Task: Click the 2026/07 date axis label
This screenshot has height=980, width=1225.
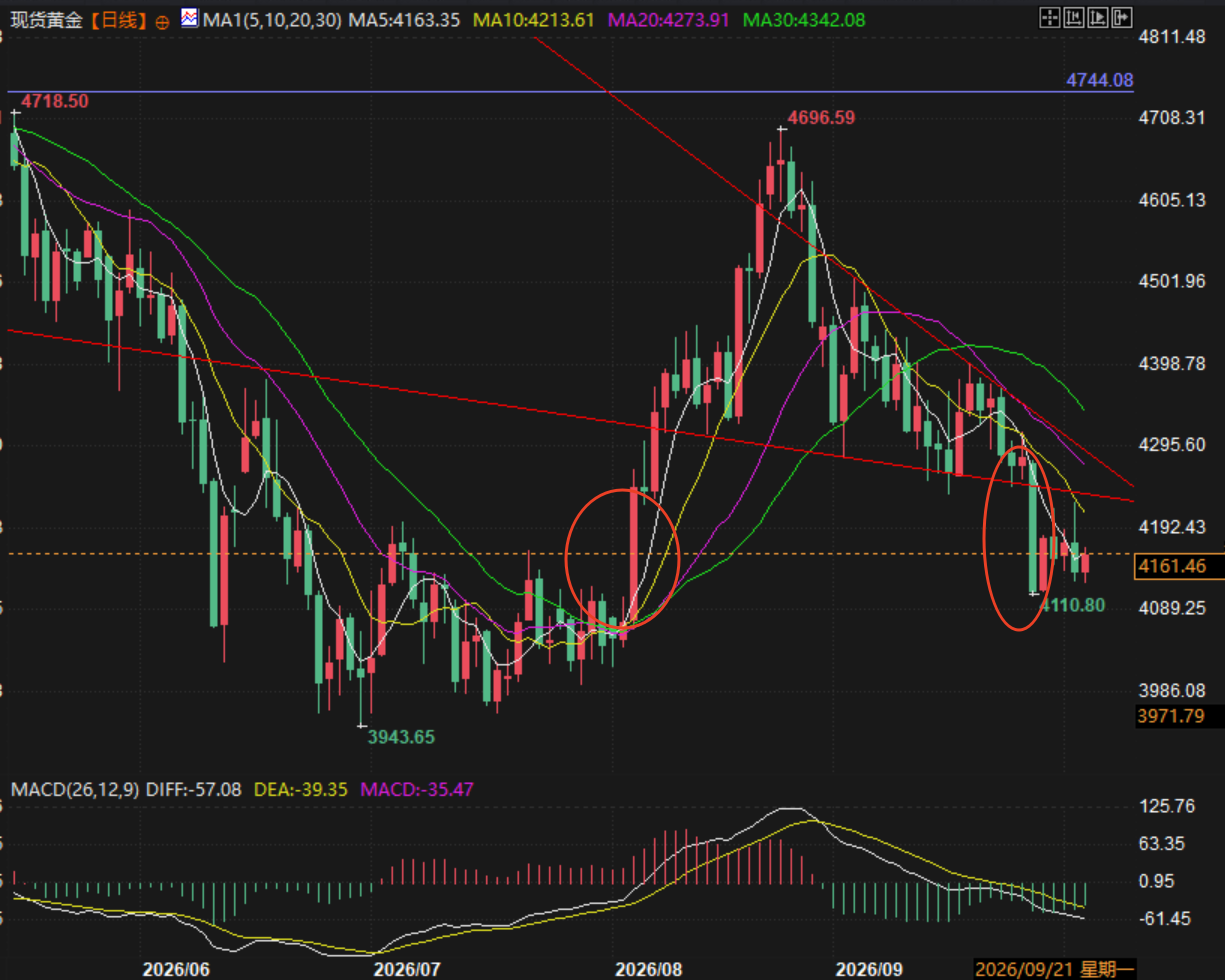Action: click(x=407, y=969)
